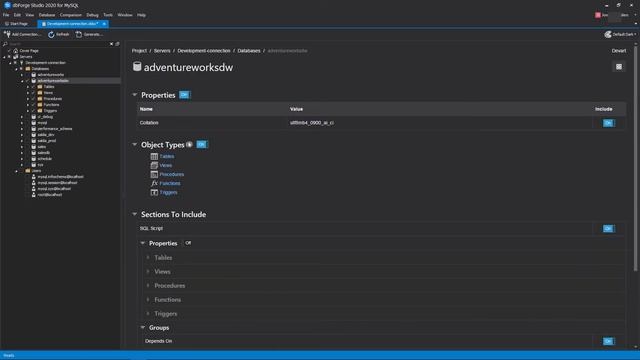Switch to the Start Page tab

[x=16, y=24]
